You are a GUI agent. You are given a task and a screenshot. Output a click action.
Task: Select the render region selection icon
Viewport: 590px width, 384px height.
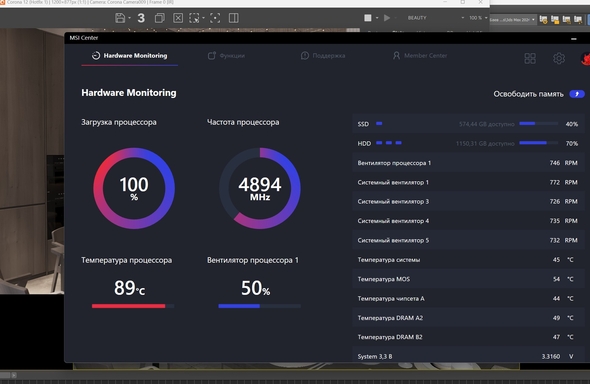[x=194, y=18]
